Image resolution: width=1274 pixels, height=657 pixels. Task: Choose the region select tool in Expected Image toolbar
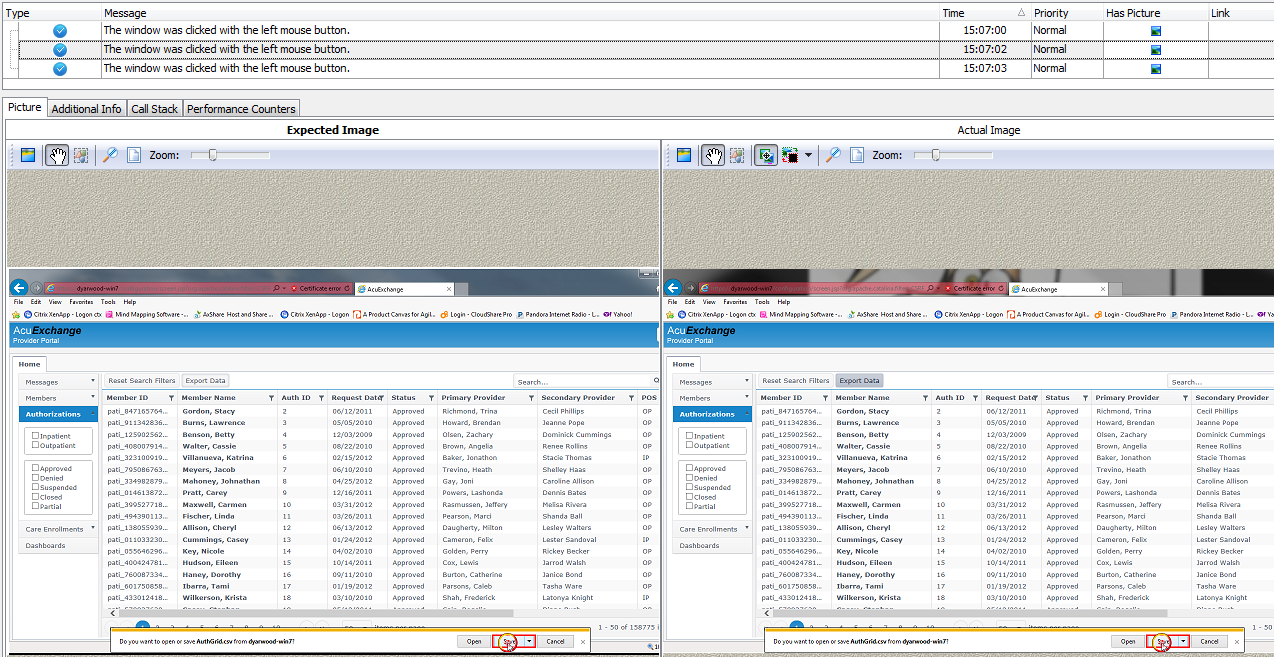click(81, 155)
